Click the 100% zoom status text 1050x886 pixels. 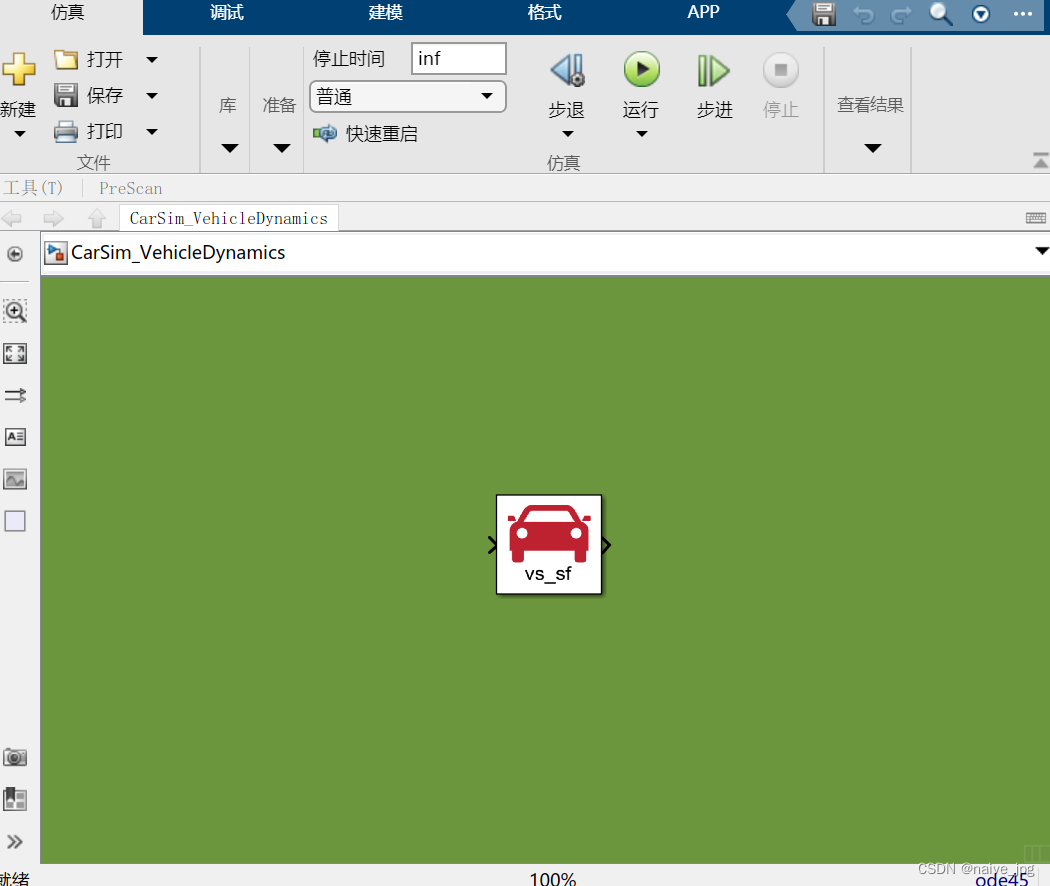pos(552,879)
